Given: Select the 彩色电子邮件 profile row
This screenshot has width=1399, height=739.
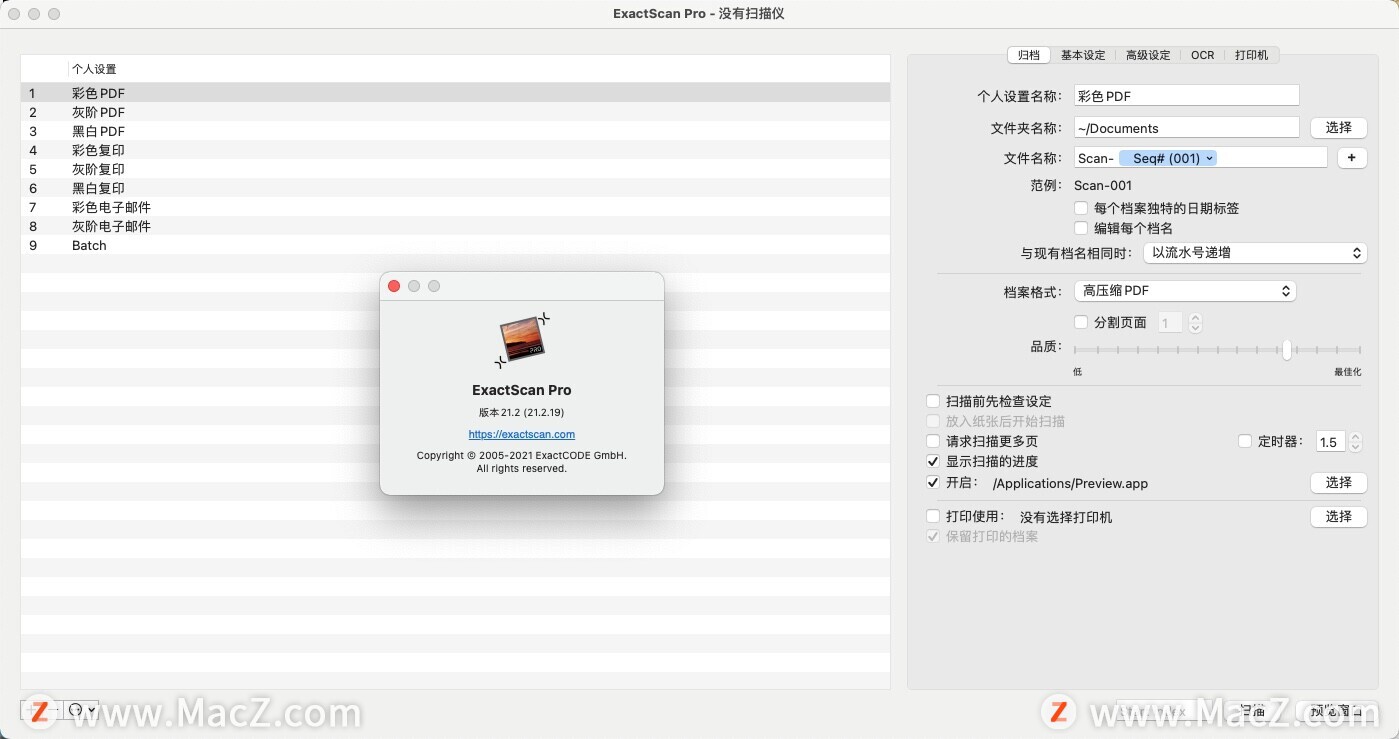Looking at the screenshot, I should coord(455,207).
